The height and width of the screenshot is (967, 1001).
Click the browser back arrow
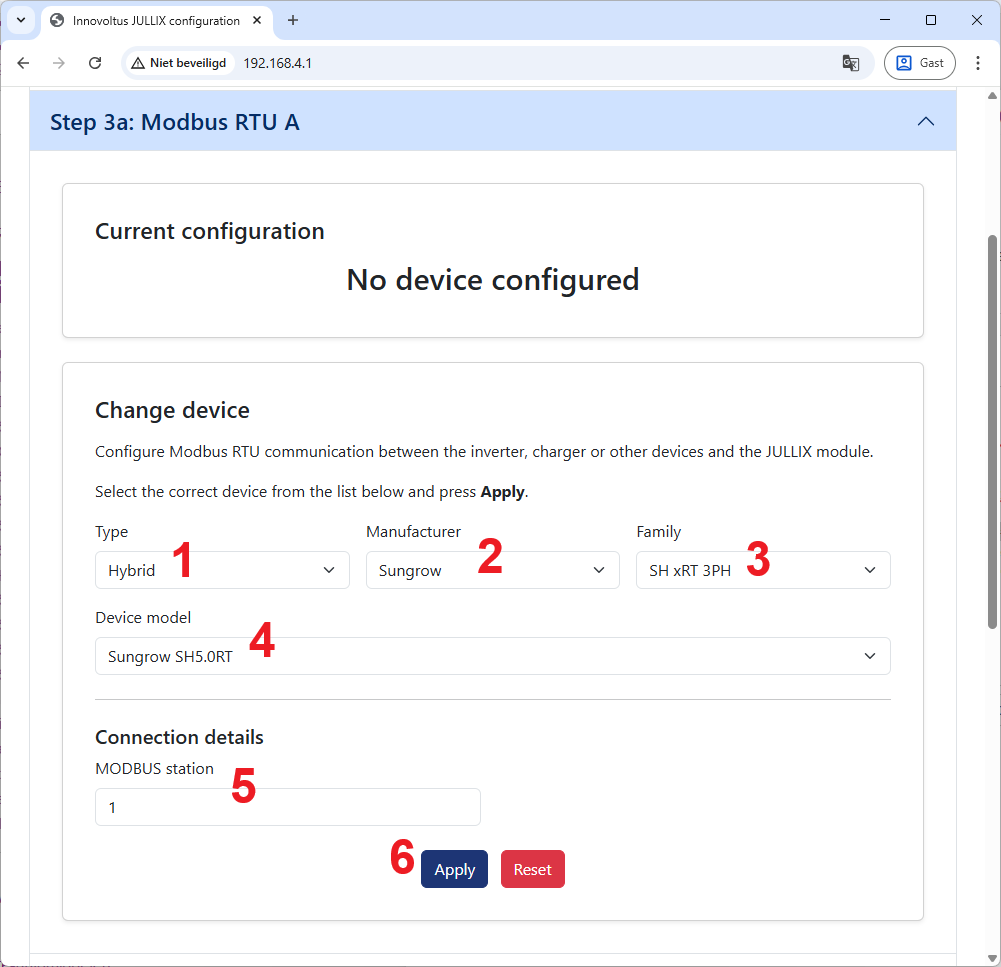click(x=24, y=63)
